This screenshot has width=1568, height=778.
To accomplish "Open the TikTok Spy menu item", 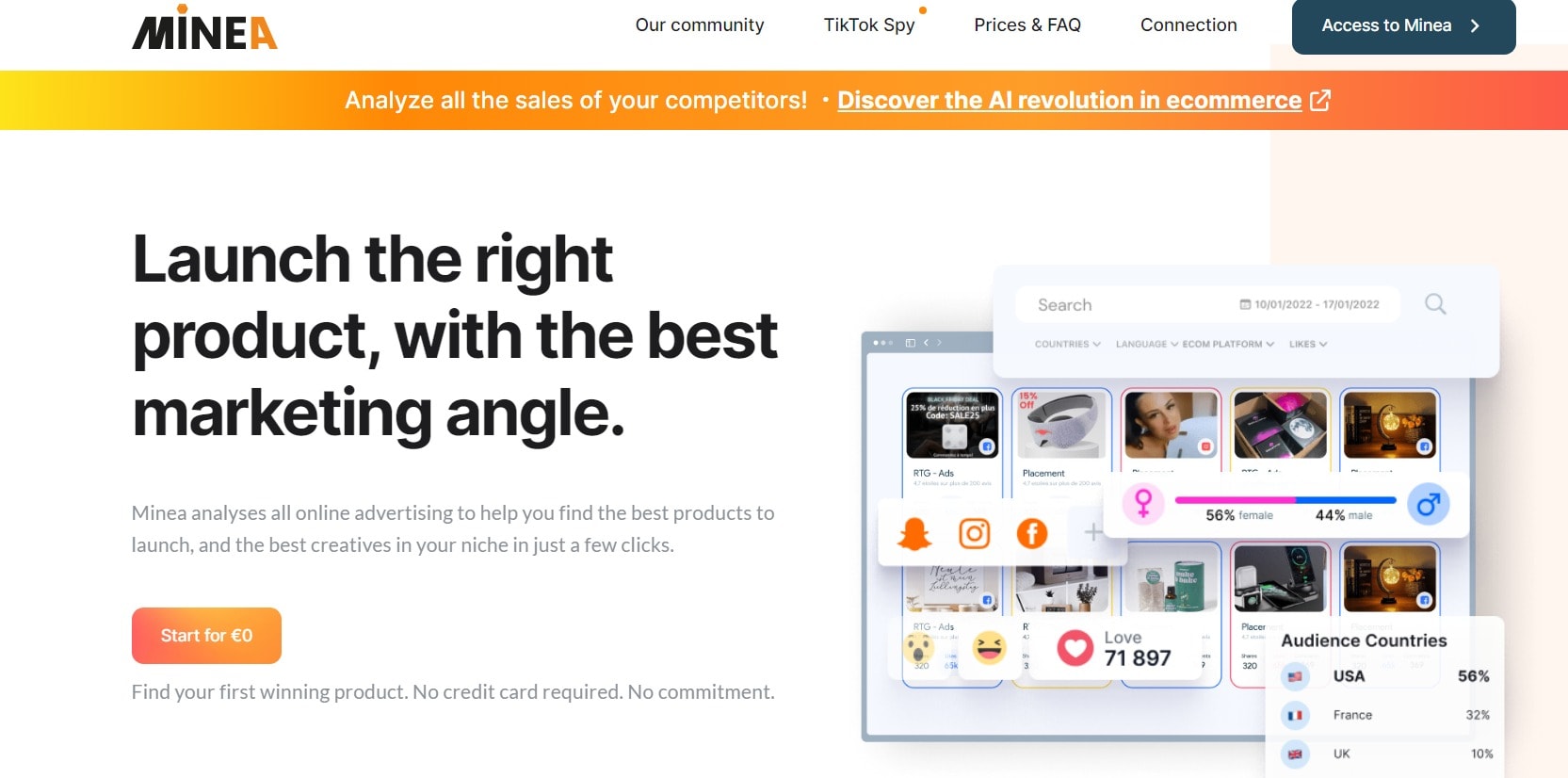I will [x=869, y=25].
